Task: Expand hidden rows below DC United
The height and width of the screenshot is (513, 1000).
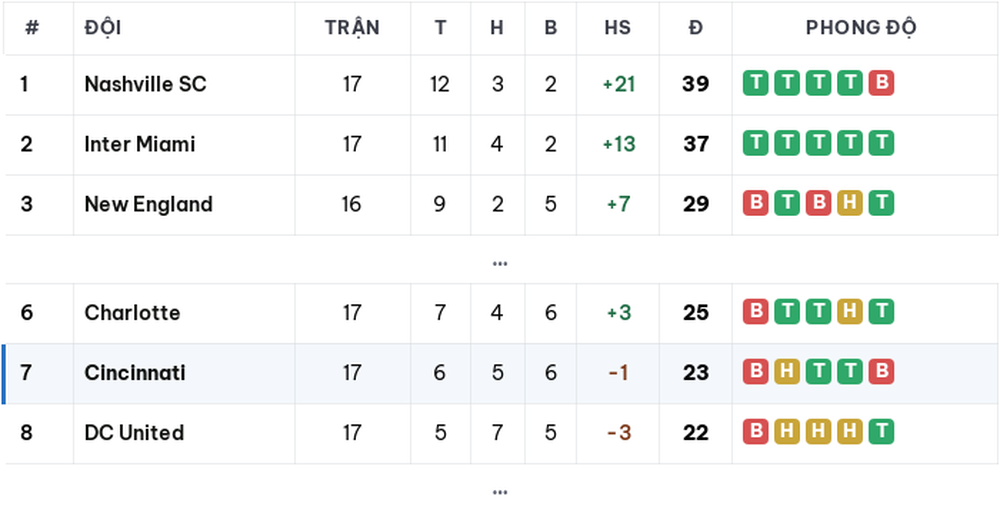Action: click(500, 492)
